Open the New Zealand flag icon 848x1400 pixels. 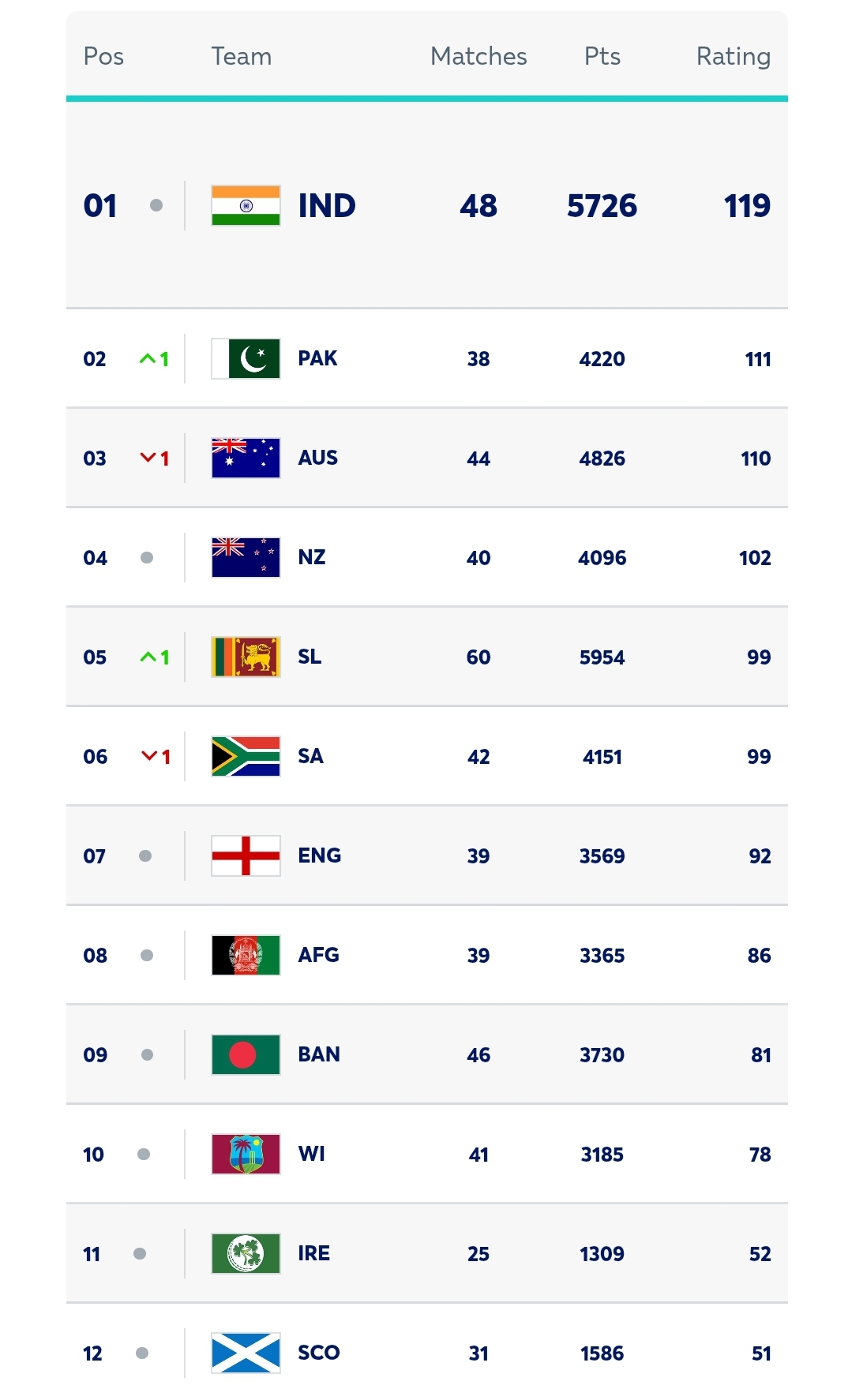(246, 558)
